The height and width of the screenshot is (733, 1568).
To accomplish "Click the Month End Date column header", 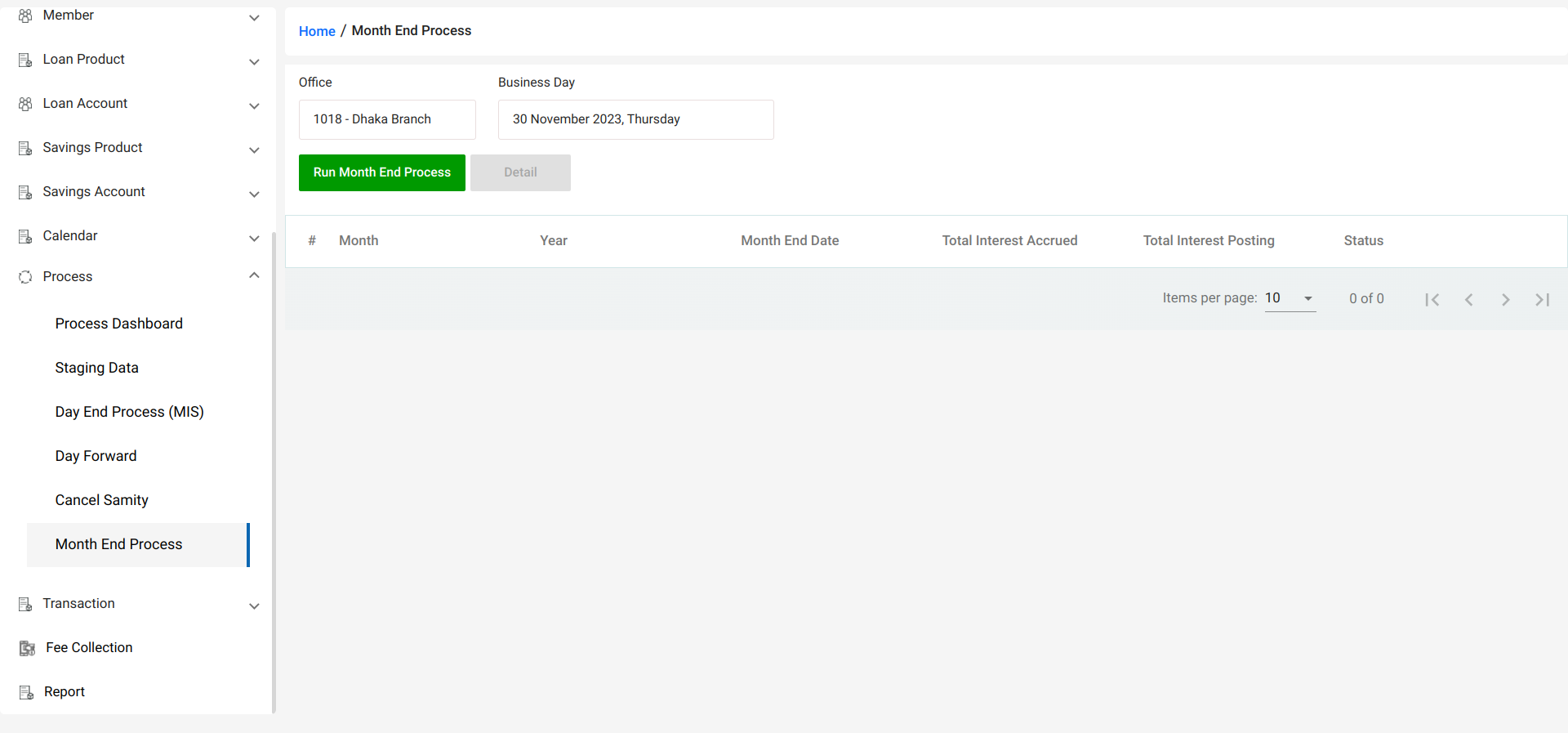I will click(790, 240).
